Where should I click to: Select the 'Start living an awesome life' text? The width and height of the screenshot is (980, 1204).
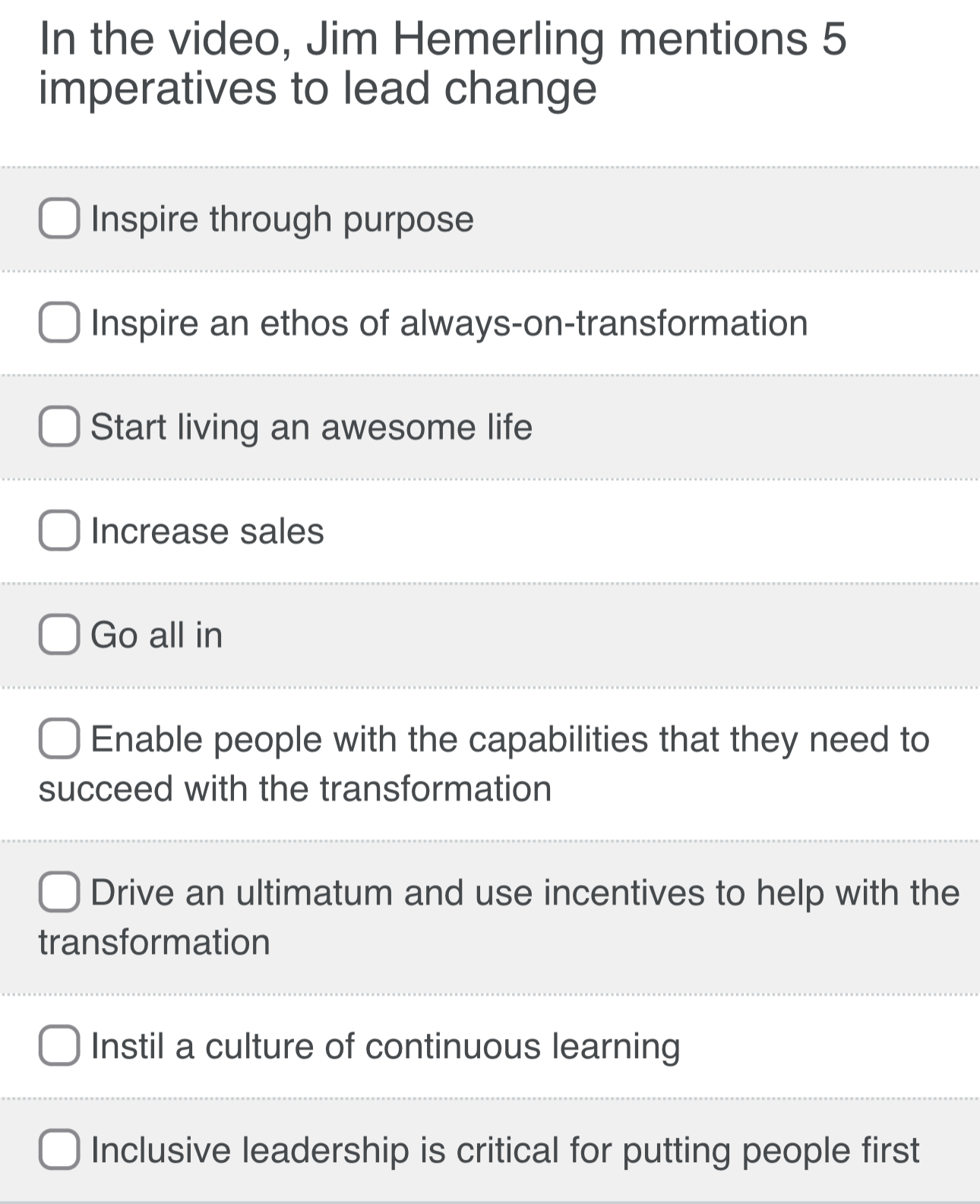click(x=311, y=428)
